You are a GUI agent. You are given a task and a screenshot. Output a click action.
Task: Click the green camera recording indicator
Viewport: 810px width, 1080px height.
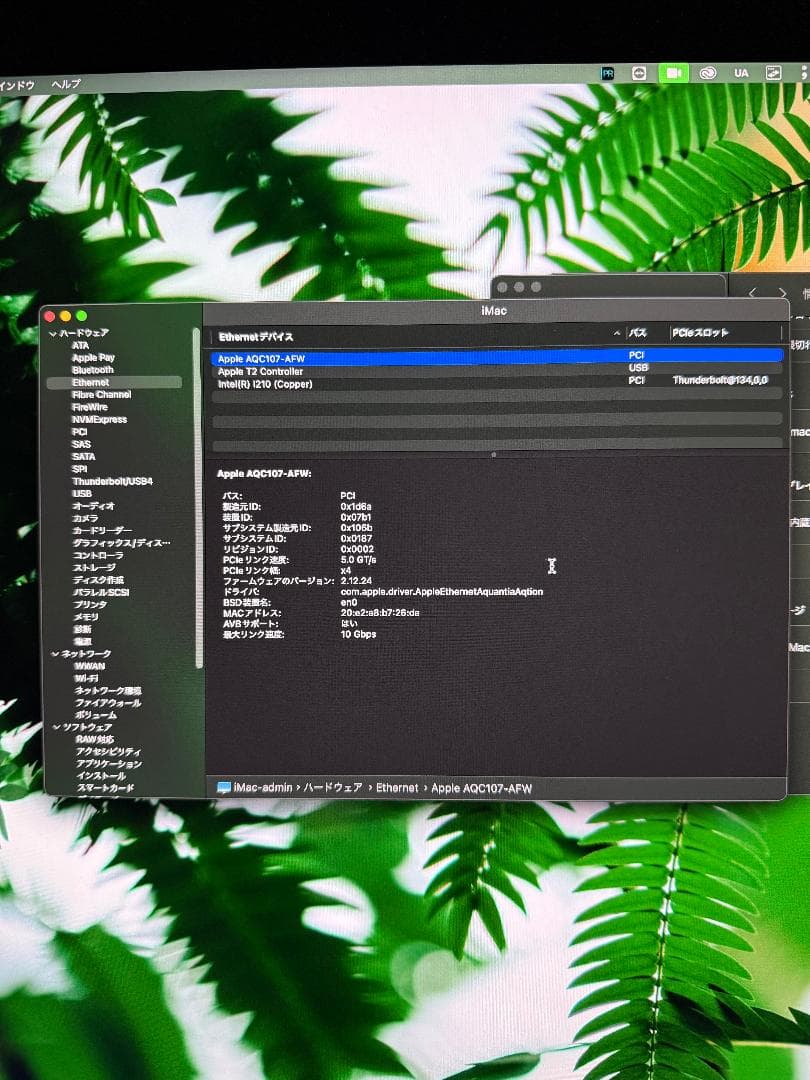click(673, 73)
